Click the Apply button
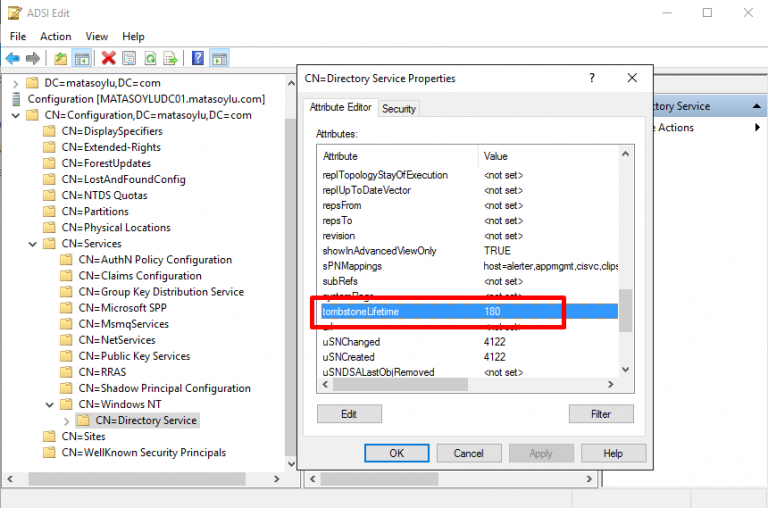 [541, 453]
